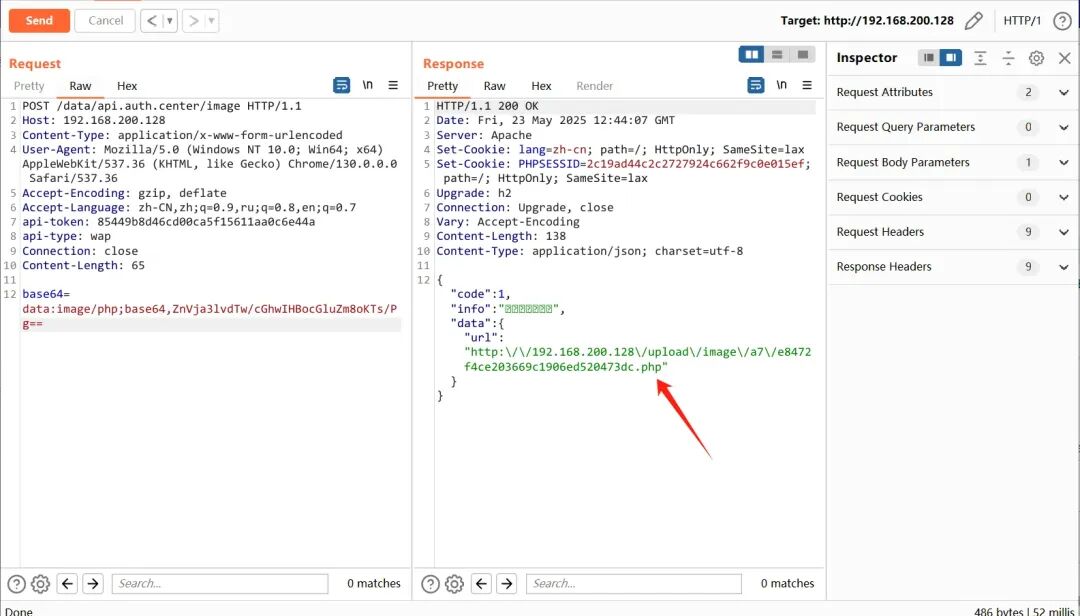Go to next match in Response search
This screenshot has width=1080, height=616.
click(506, 584)
